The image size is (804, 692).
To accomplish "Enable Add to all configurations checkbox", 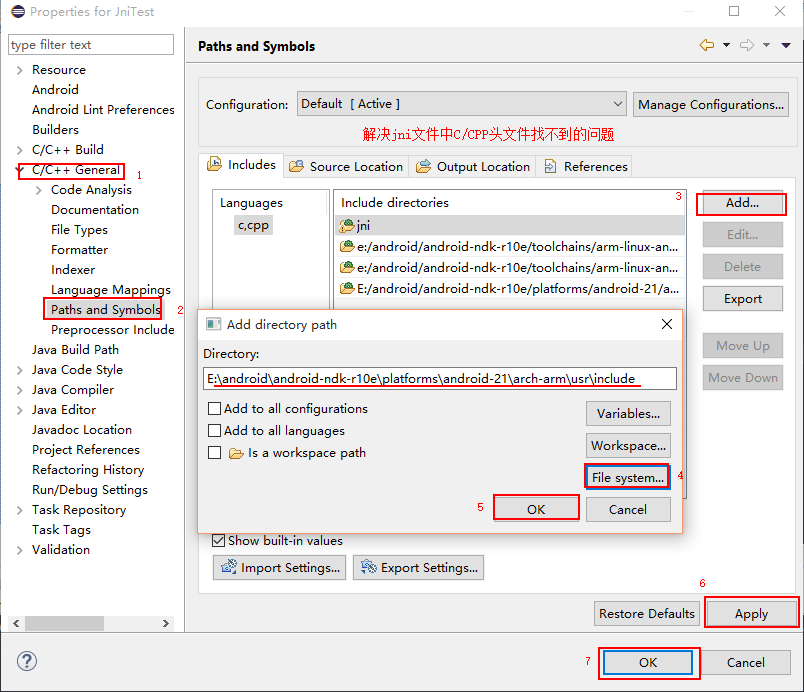I will [214, 409].
